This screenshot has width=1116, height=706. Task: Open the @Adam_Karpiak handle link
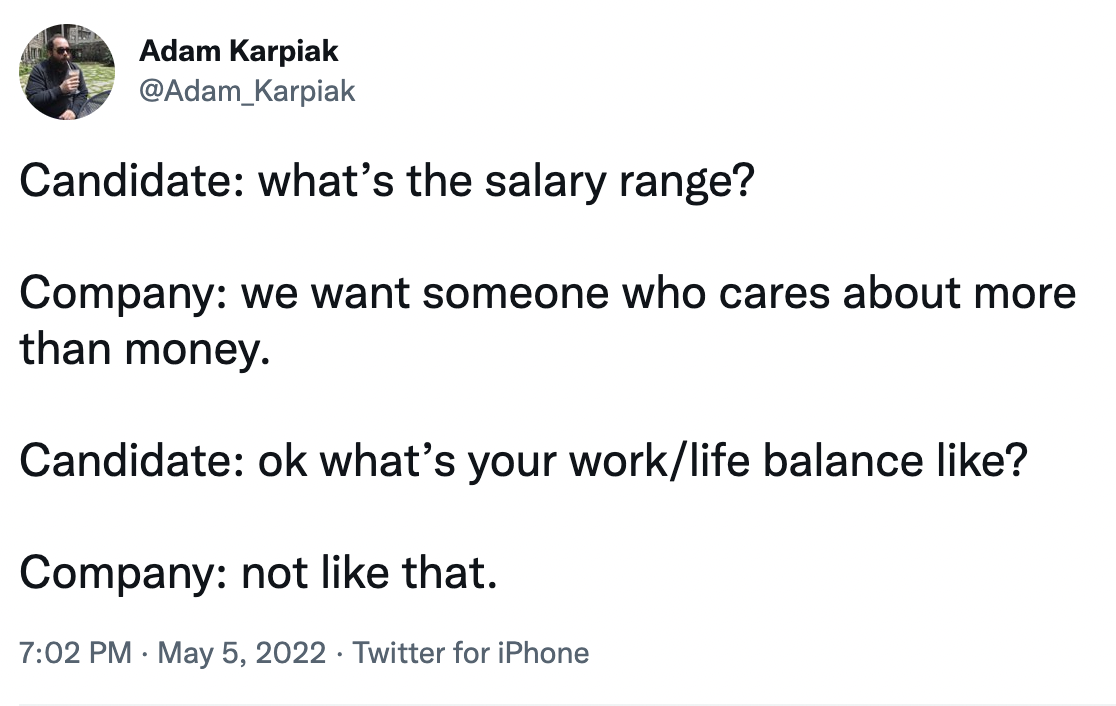click(x=247, y=92)
